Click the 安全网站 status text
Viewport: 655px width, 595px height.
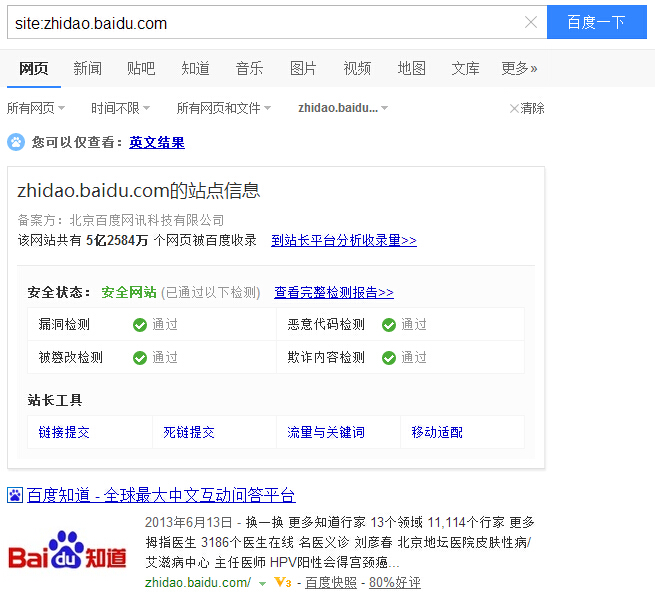pos(129,292)
